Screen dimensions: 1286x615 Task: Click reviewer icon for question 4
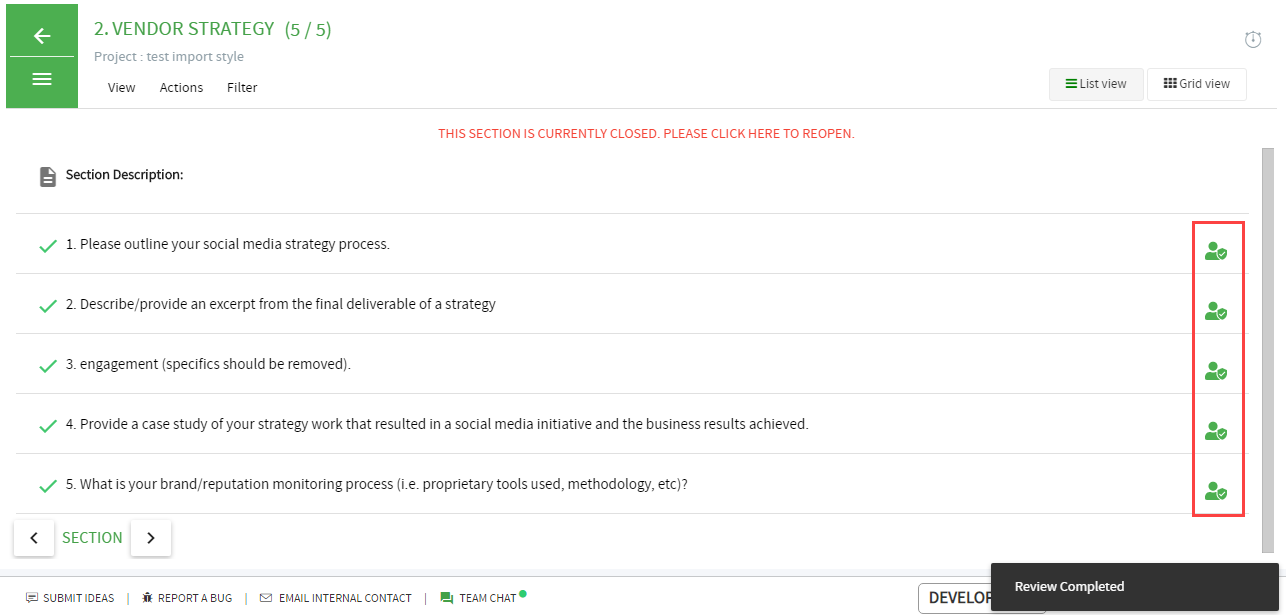(1216, 432)
